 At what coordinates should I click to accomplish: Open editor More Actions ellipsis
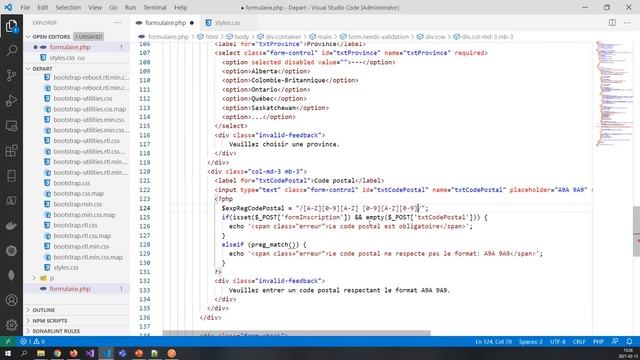click(x=627, y=23)
